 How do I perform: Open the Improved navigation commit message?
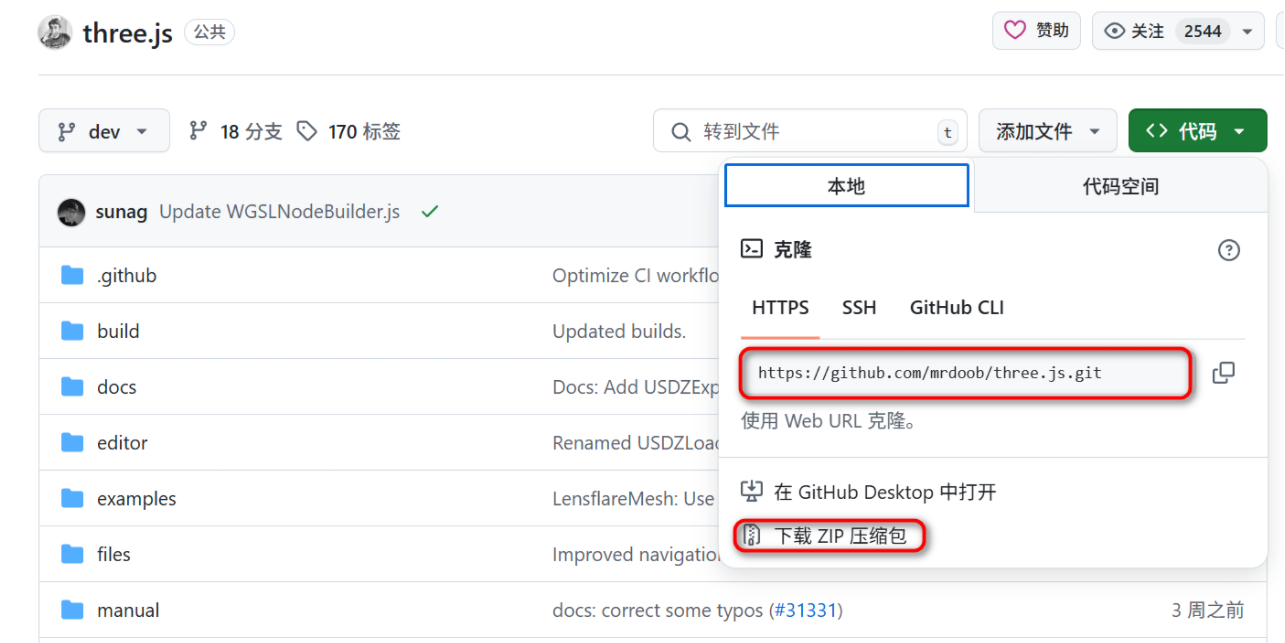(635, 554)
